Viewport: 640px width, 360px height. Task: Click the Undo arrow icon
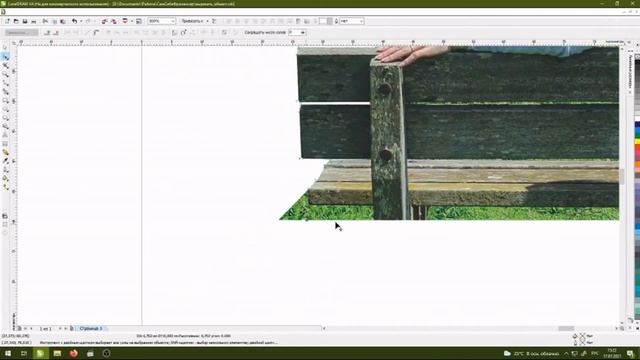74,21
